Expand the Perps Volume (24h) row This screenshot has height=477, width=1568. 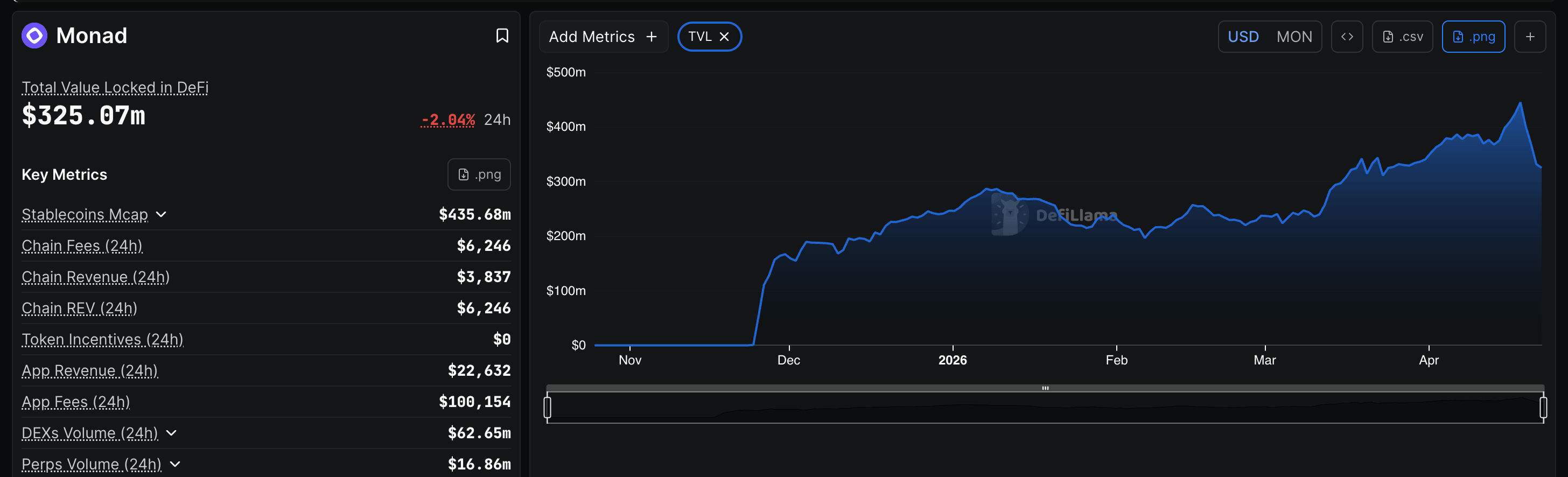pos(176,464)
